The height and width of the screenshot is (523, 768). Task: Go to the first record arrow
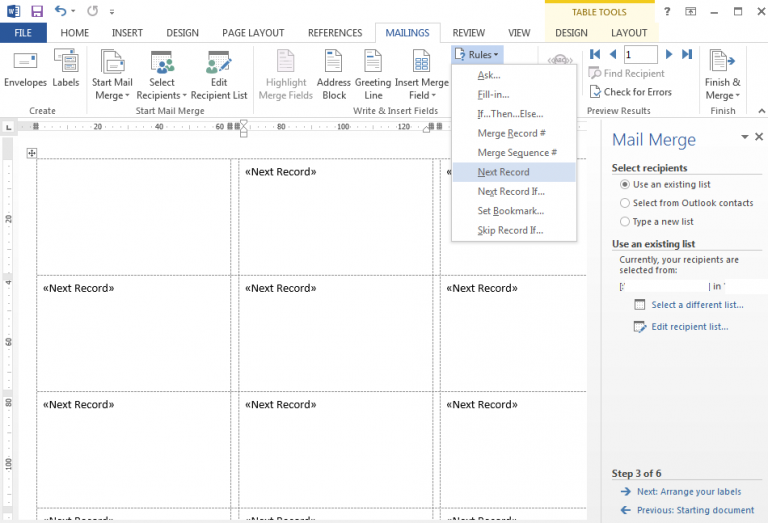point(595,54)
